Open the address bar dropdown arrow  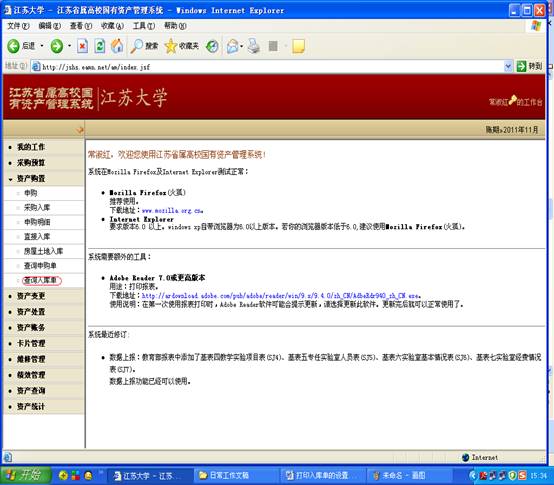pos(508,66)
